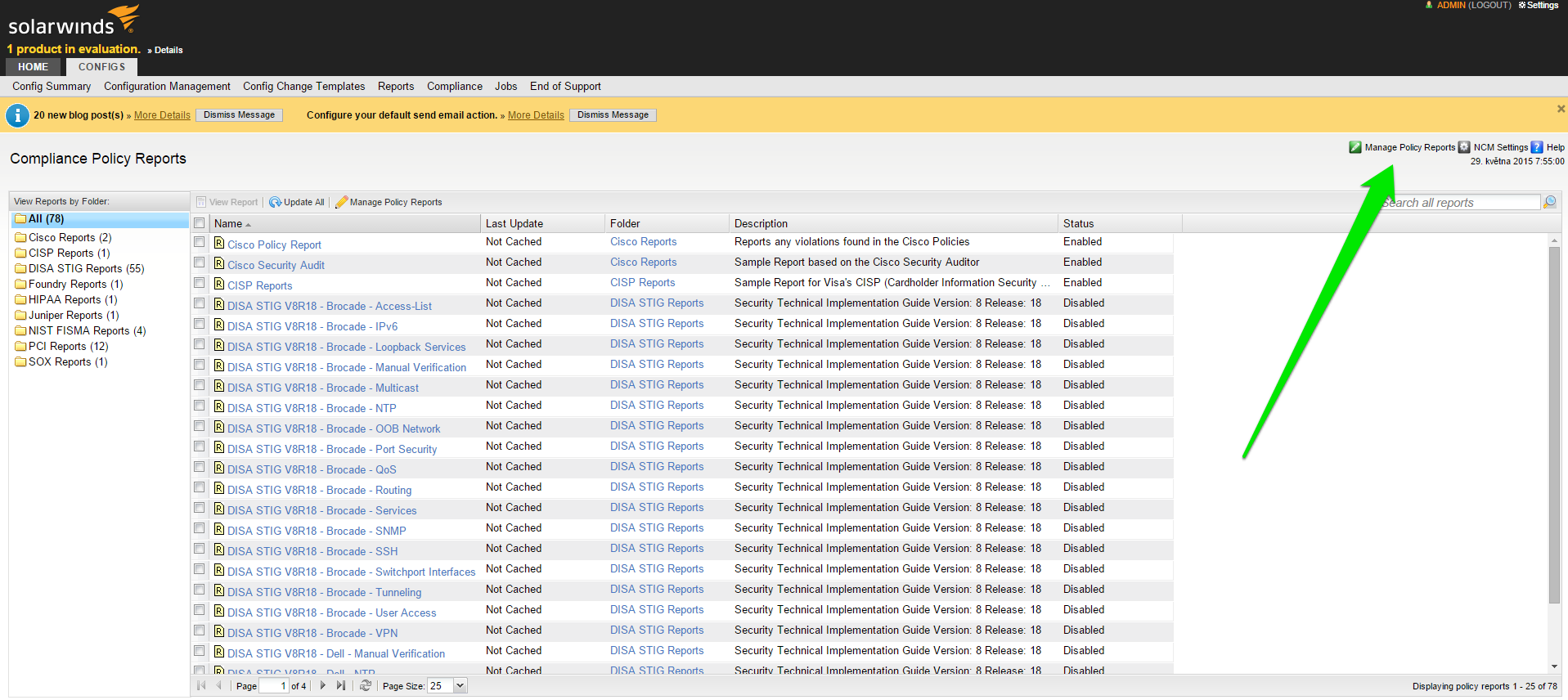The image size is (1568, 700).
Task: Click the Update All toolbar button
Action: point(297,202)
